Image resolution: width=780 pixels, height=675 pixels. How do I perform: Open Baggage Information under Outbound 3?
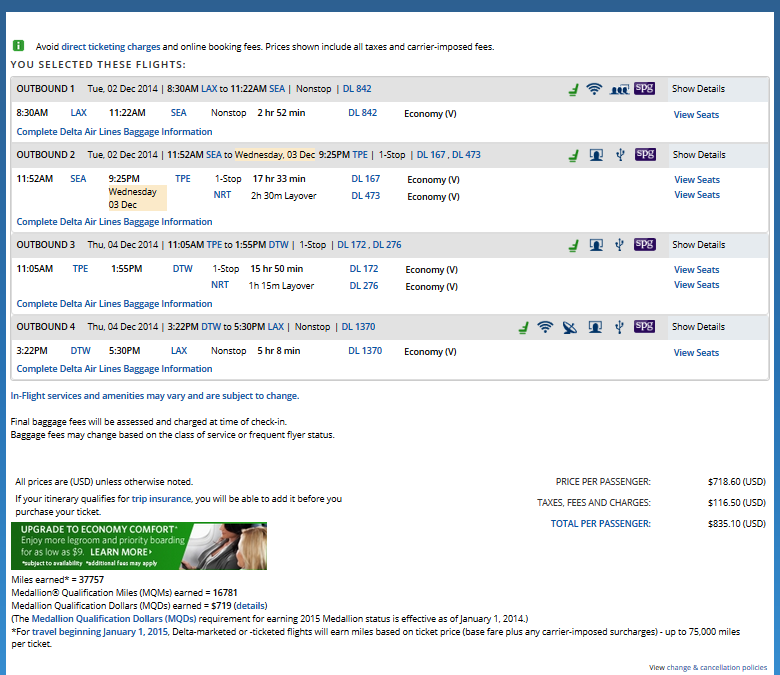[x=114, y=304]
